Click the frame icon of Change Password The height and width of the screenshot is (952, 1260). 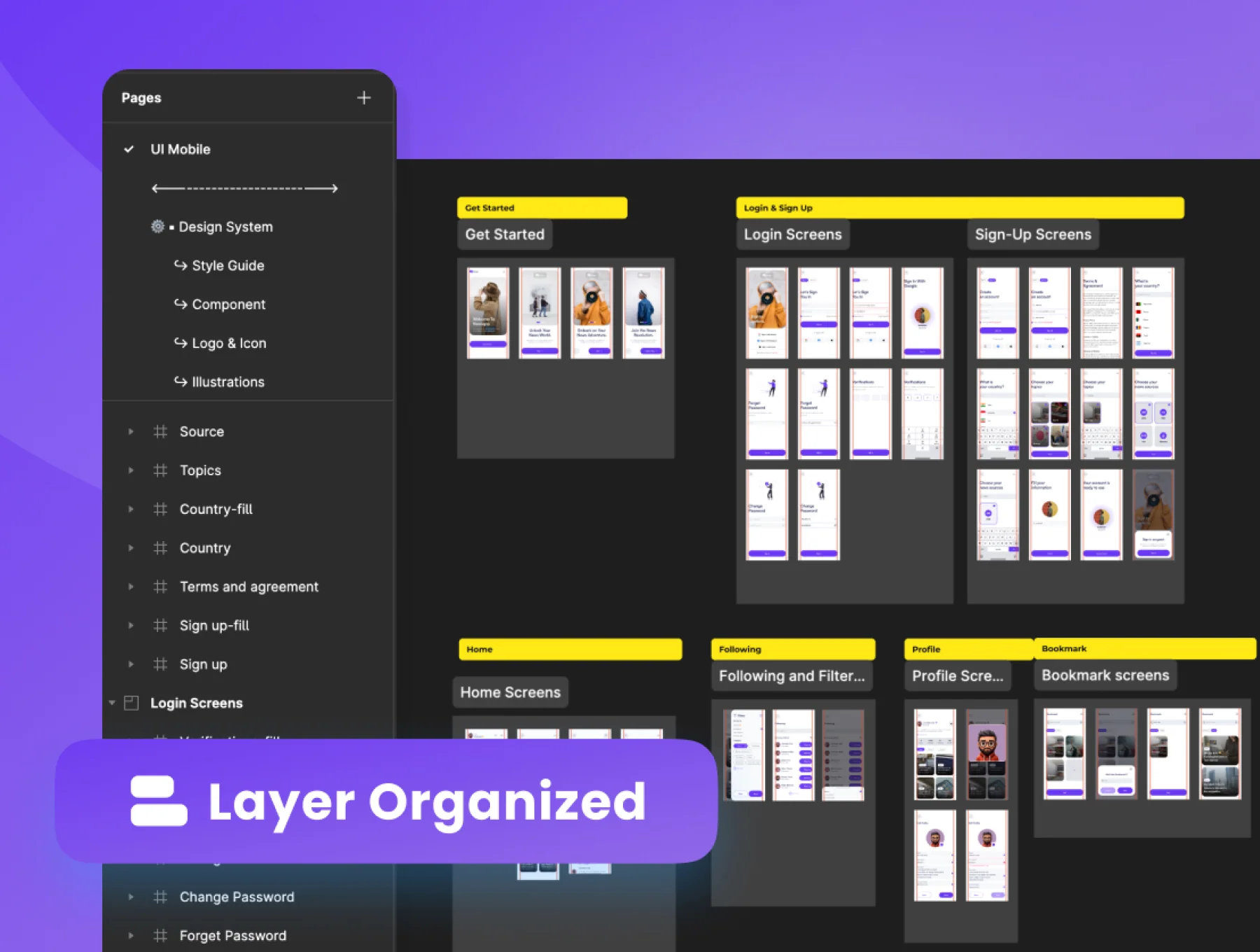(160, 897)
